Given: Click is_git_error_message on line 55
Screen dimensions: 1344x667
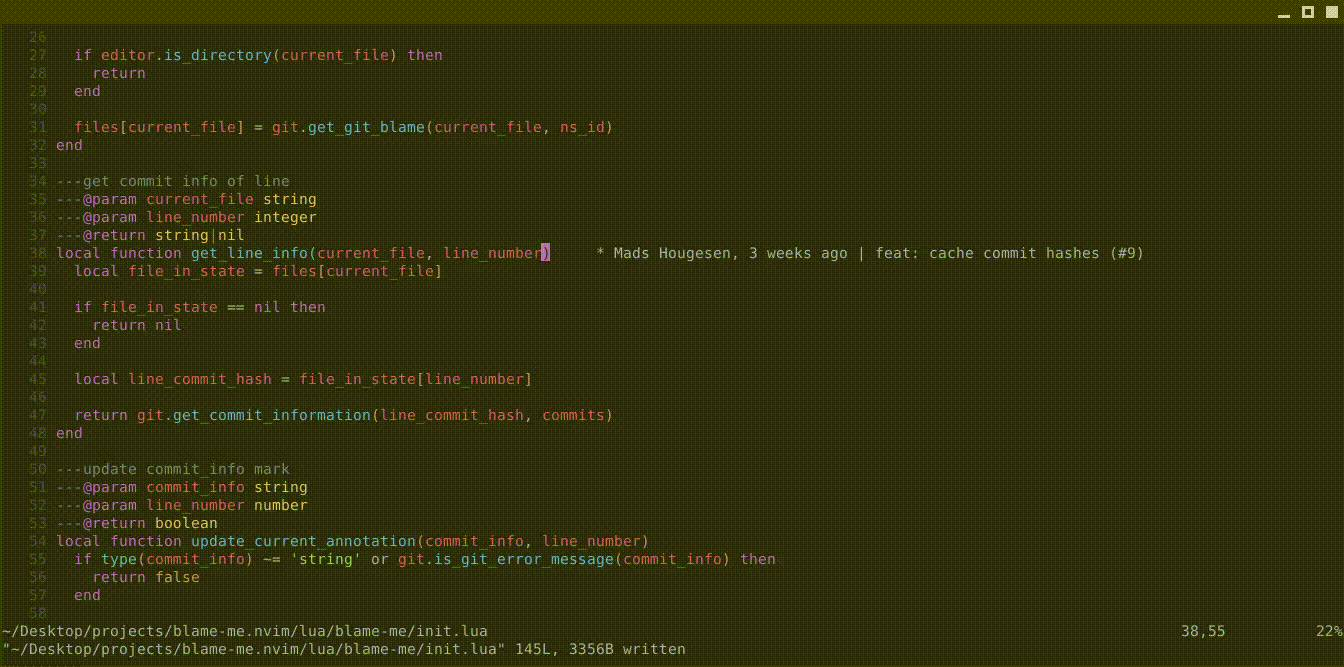Looking at the screenshot, I should click(523, 559).
